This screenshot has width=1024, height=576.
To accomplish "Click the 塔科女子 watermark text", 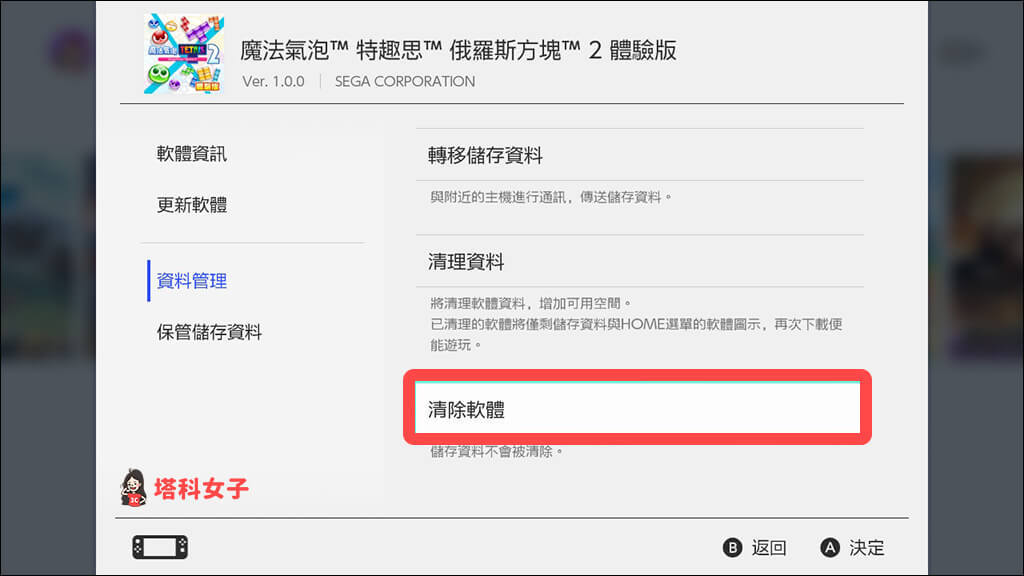I will coord(201,489).
